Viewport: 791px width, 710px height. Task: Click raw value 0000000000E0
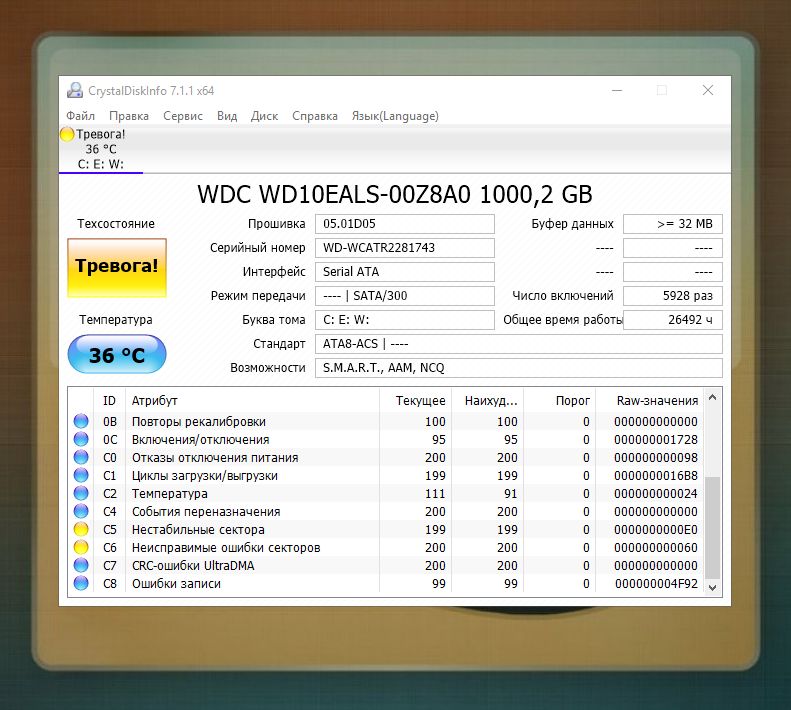pos(656,529)
